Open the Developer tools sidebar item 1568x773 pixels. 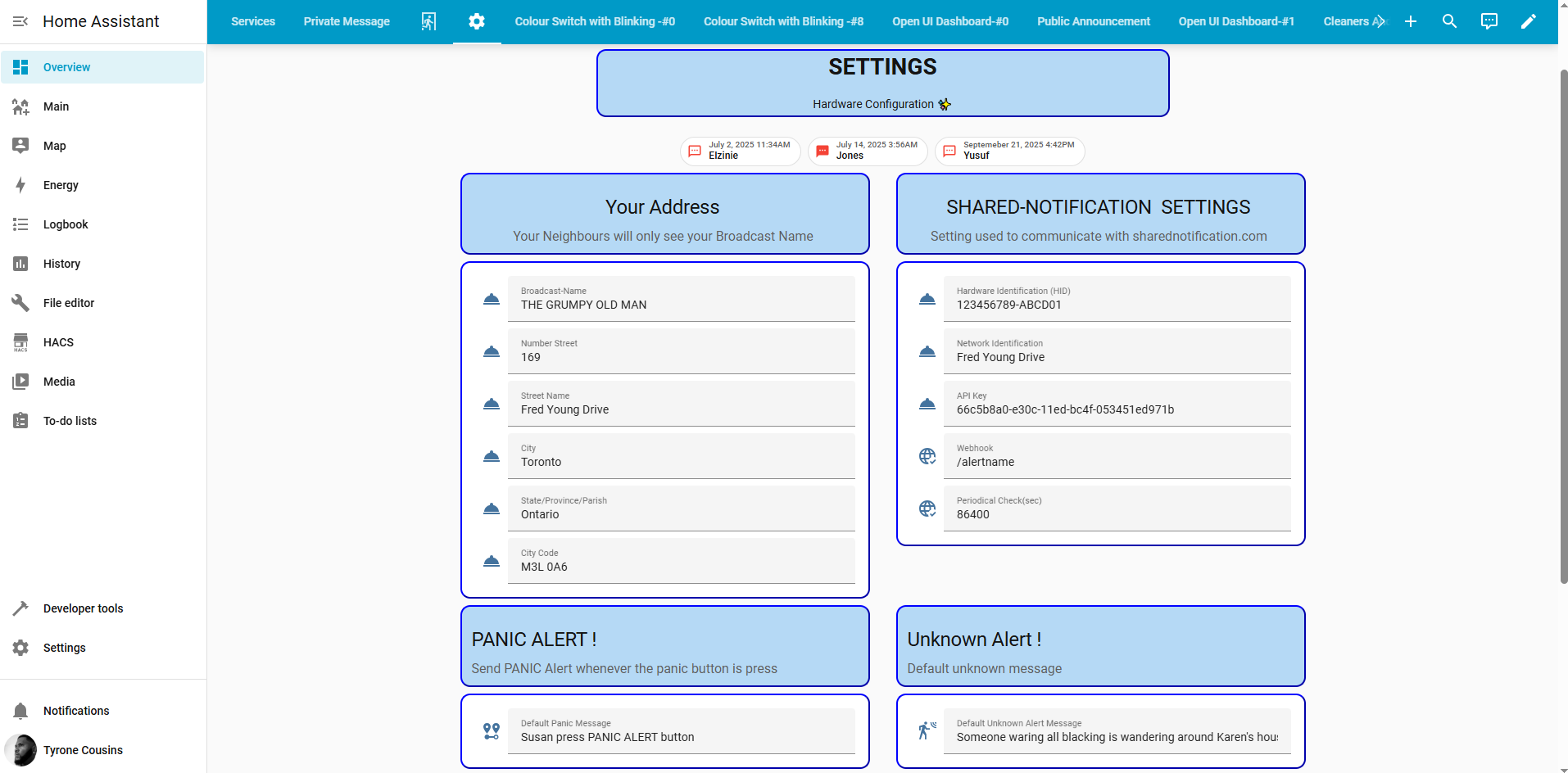click(83, 608)
